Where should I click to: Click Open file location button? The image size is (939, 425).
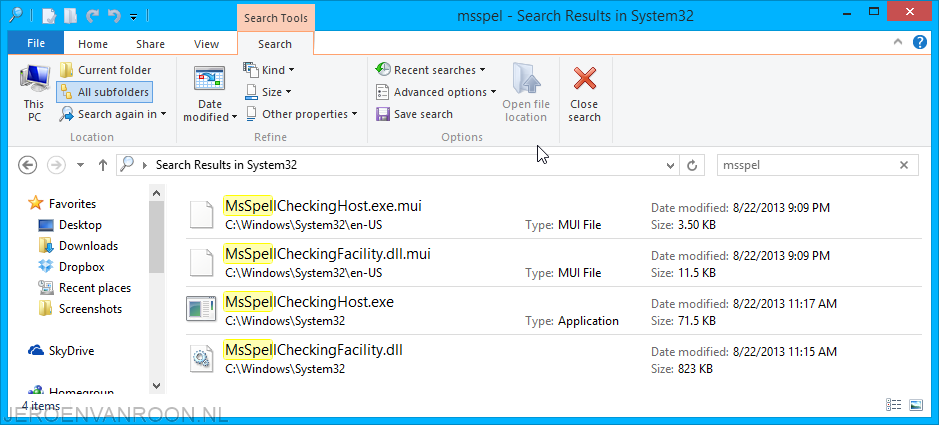tap(526, 93)
